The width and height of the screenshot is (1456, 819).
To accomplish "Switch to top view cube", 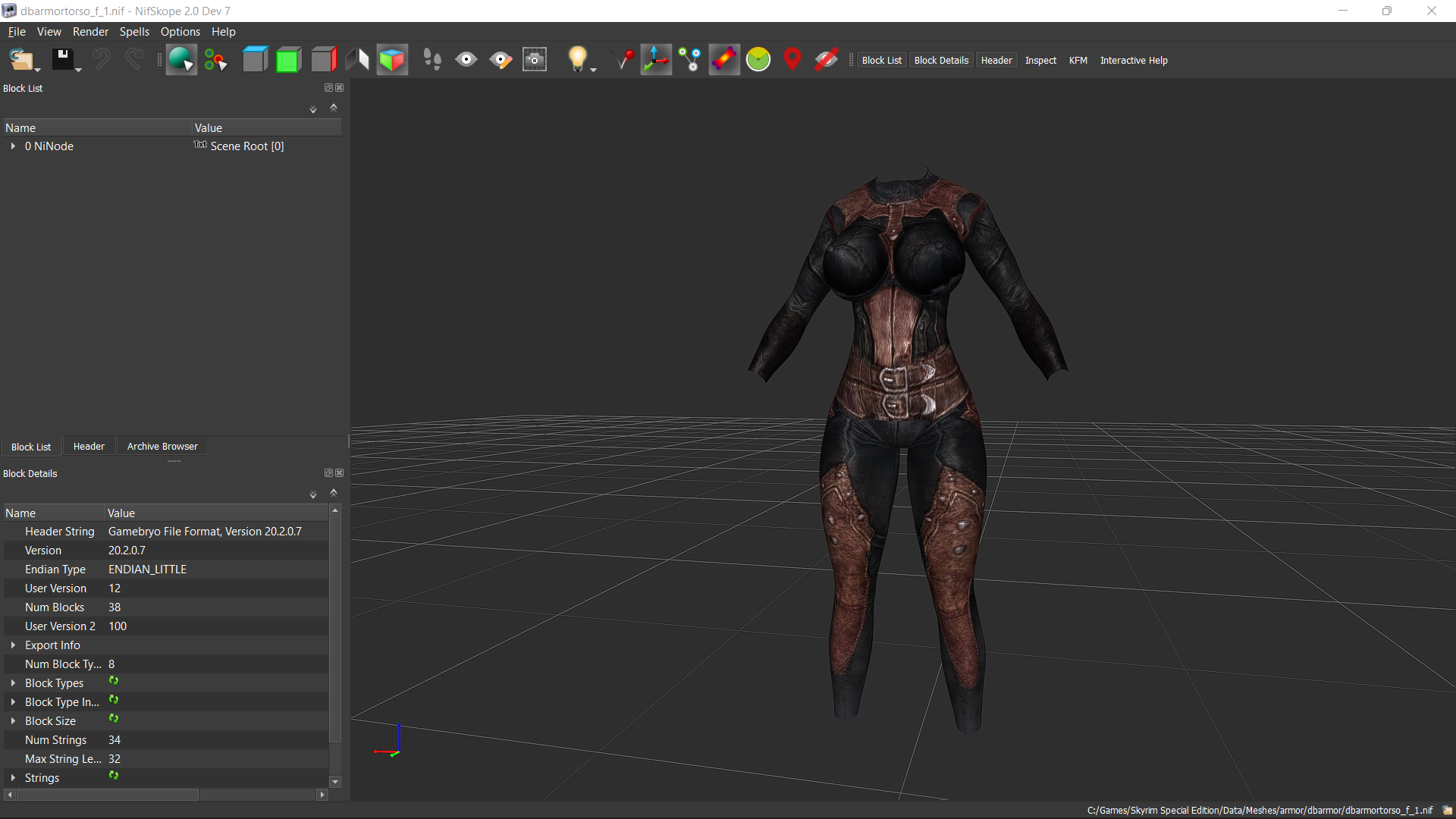I will coord(255,60).
